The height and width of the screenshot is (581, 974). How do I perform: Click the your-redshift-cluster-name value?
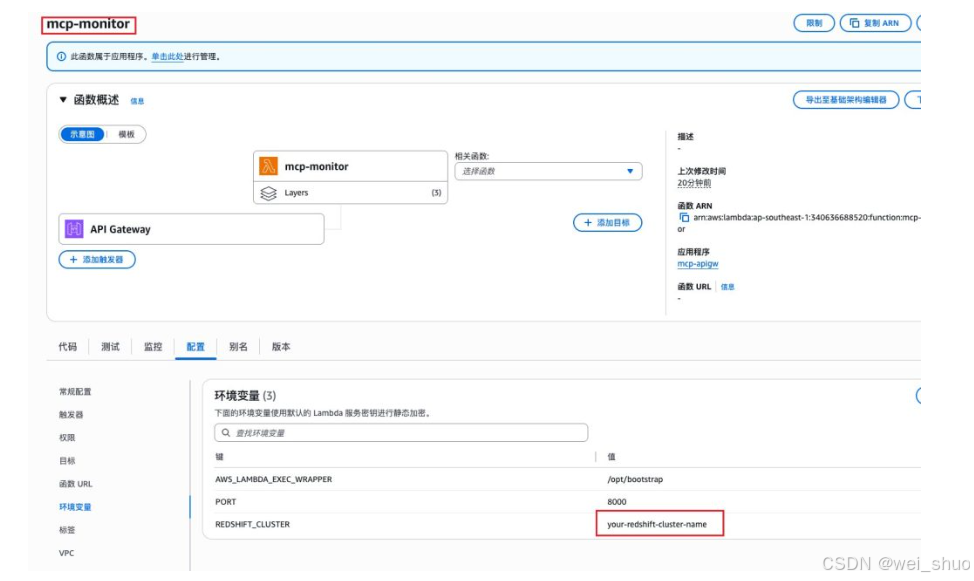click(x=657, y=524)
